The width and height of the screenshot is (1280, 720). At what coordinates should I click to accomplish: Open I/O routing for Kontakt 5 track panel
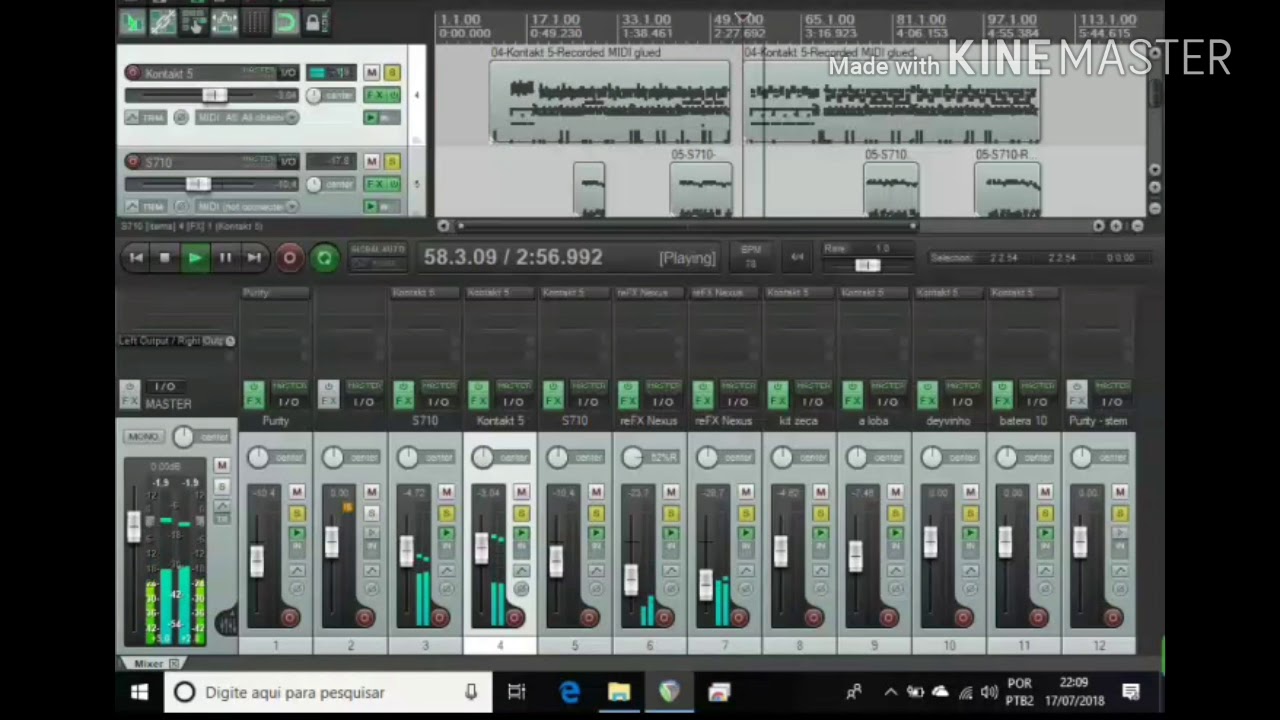click(x=288, y=73)
